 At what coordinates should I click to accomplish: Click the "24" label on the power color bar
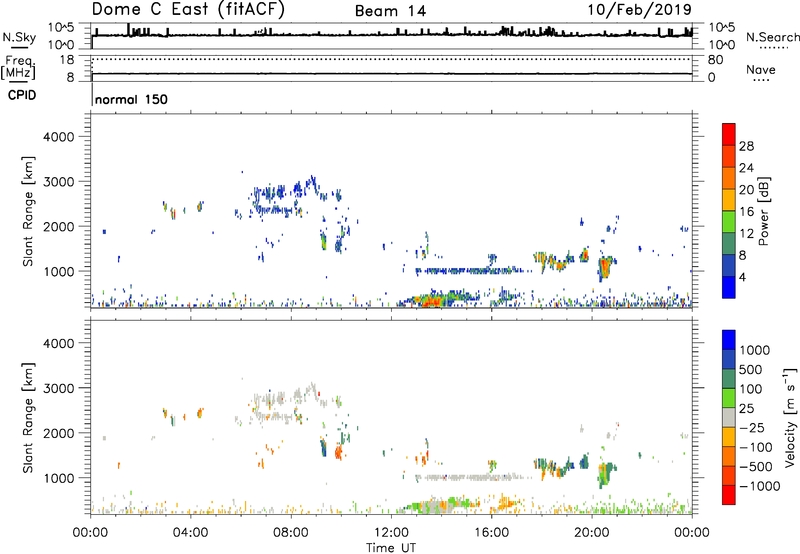pos(746,168)
